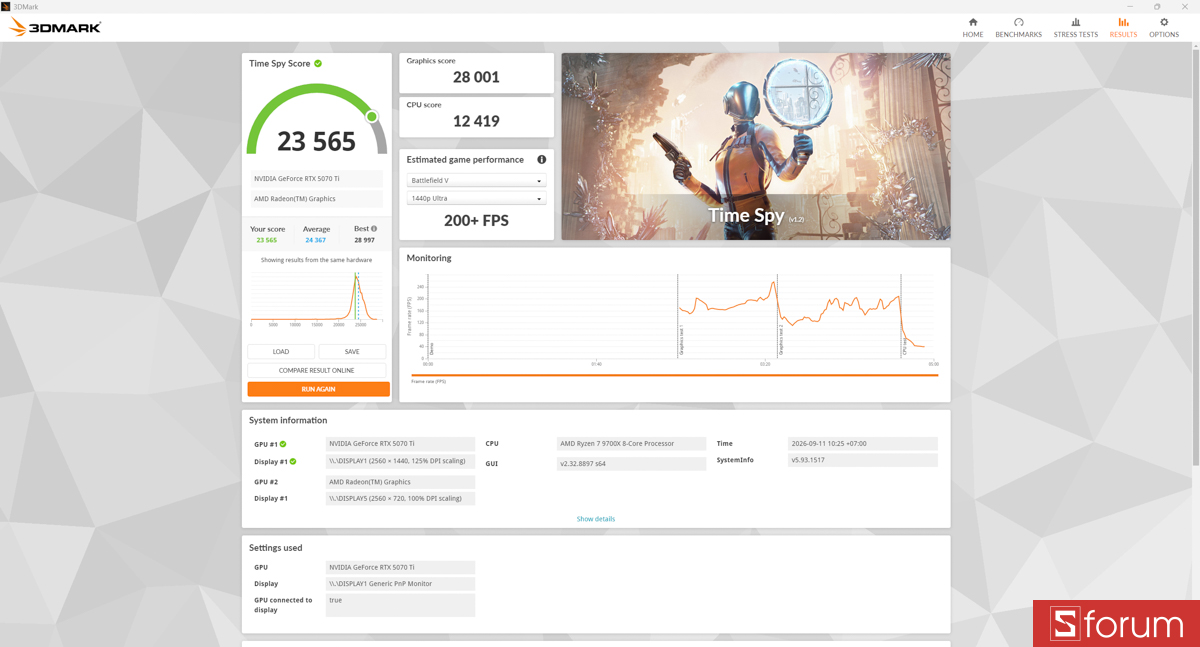
Task: Click the 200+ FPS estimate
Action: tap(476, 221)
